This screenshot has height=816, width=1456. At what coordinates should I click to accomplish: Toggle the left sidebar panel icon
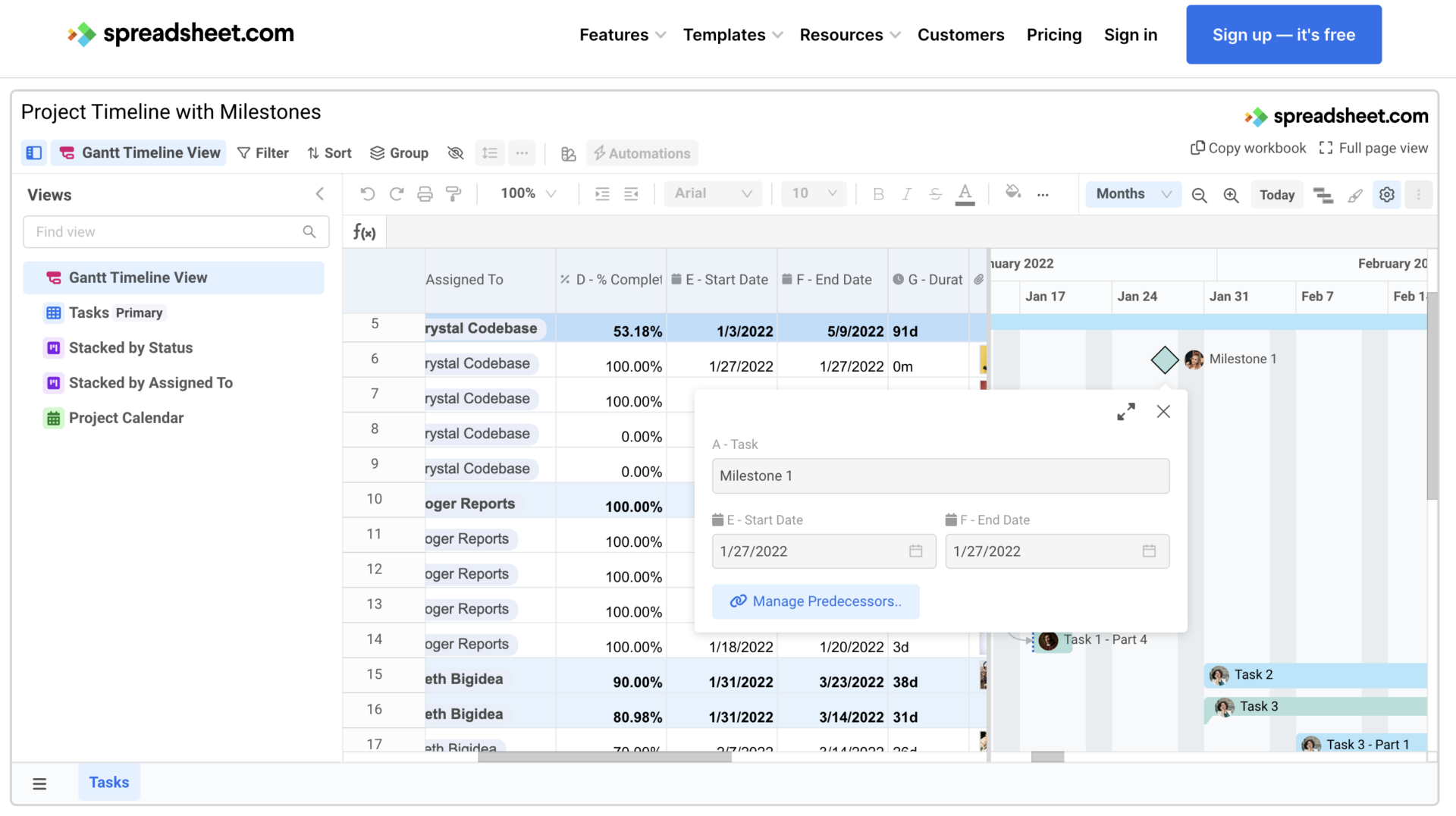point(33,152)
